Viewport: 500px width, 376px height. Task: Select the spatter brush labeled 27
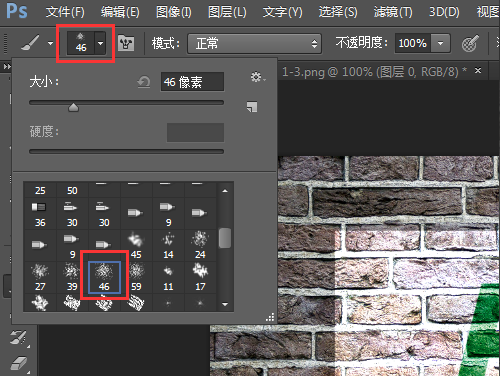[40, 278]
